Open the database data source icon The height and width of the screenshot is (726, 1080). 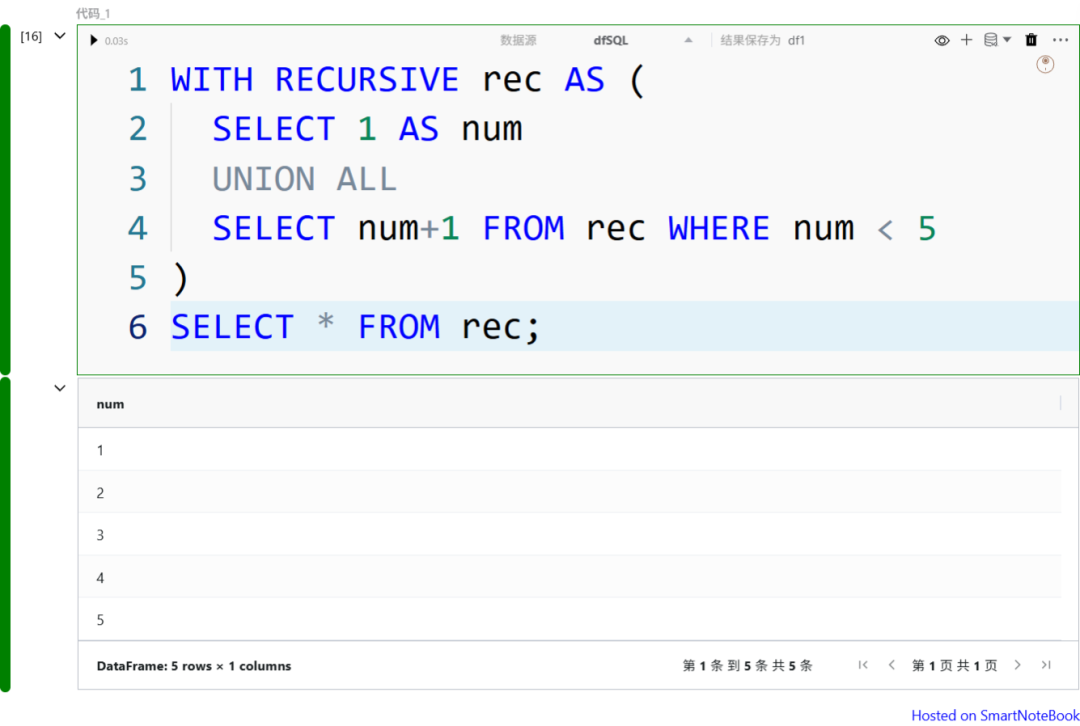990,40
